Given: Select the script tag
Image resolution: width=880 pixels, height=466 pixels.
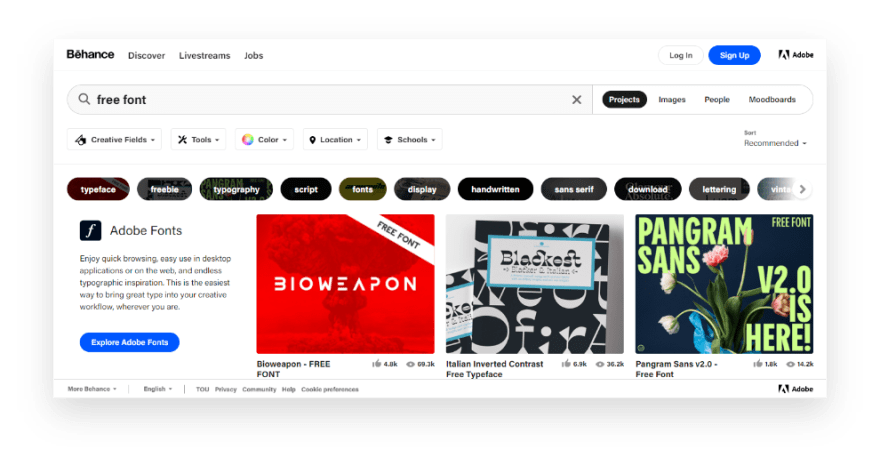Looking at the screenshot, I should coord(306,189).
